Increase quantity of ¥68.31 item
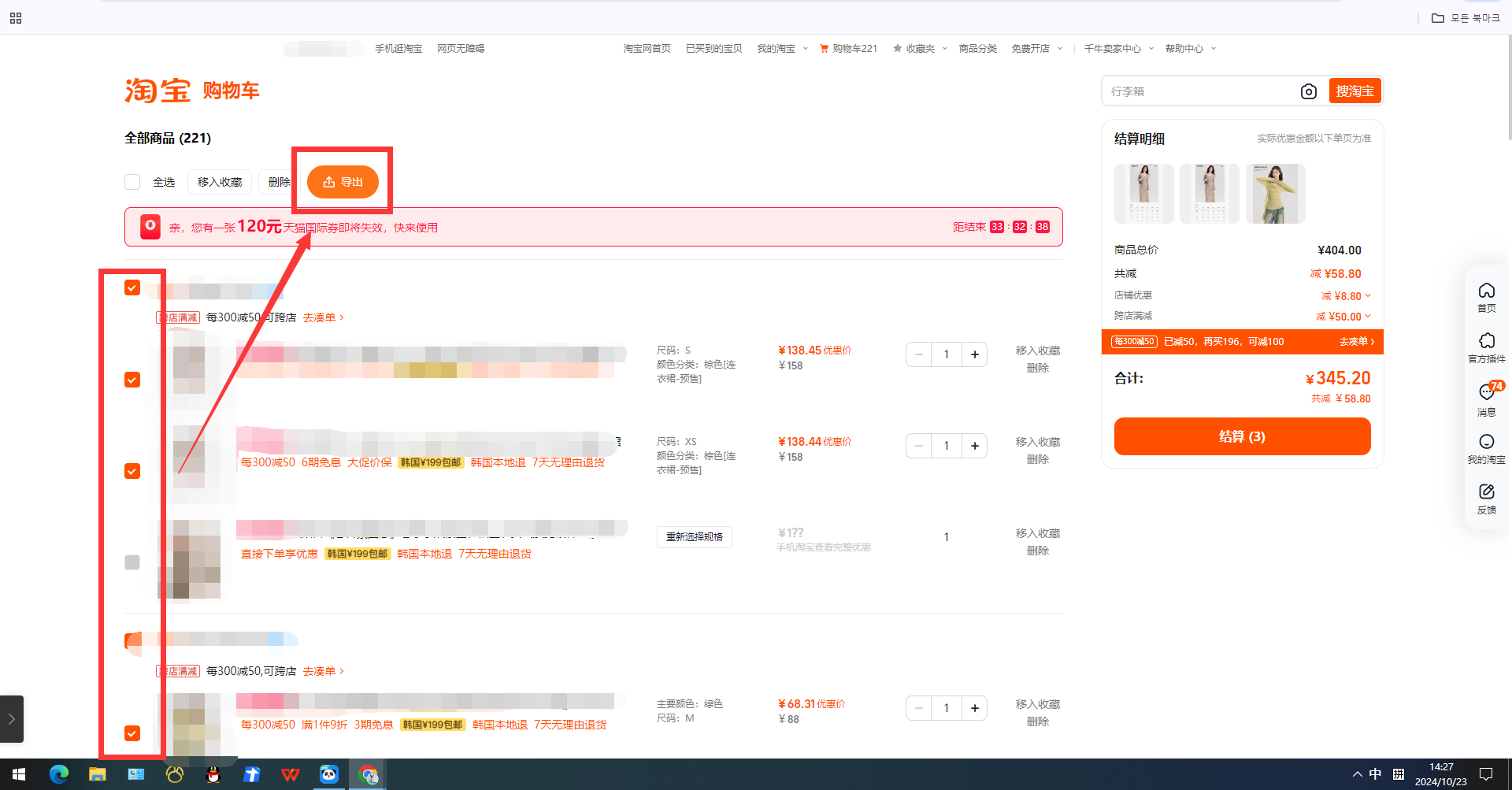1512x790 pixels. (x=975, y=708)
